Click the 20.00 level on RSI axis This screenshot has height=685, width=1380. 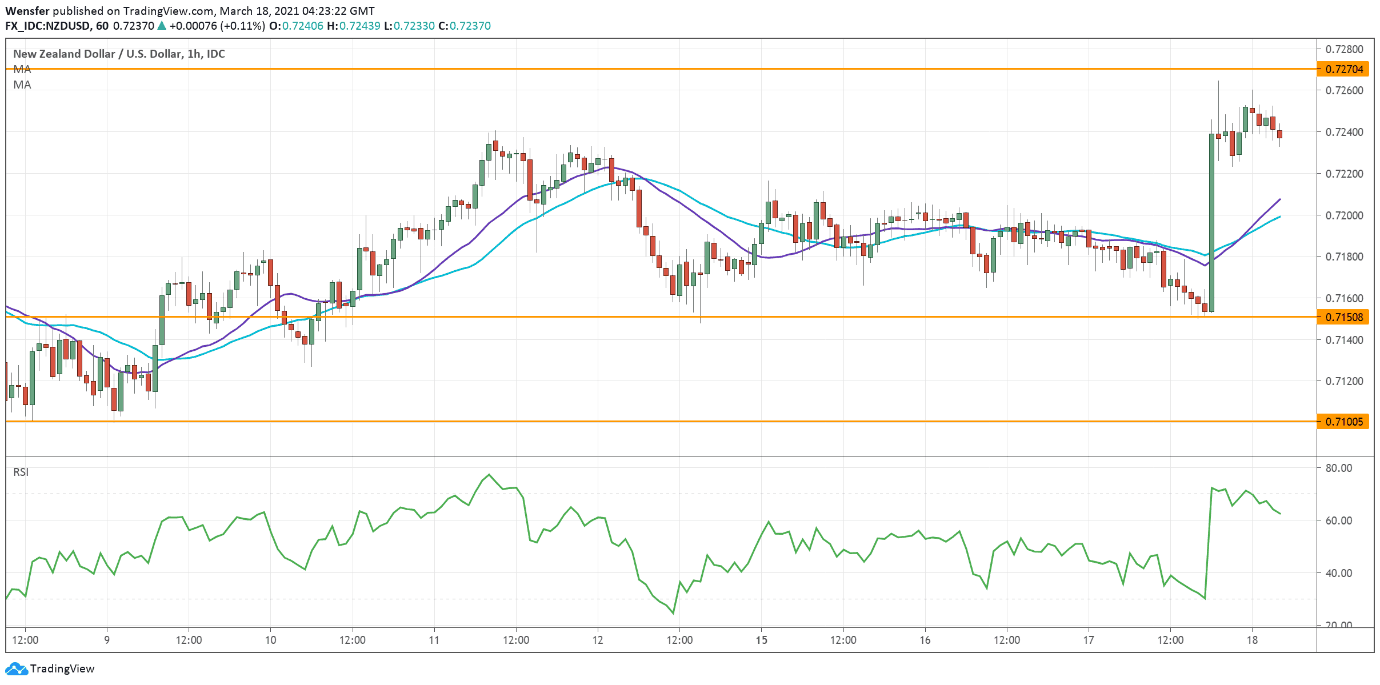point(1339,626)
